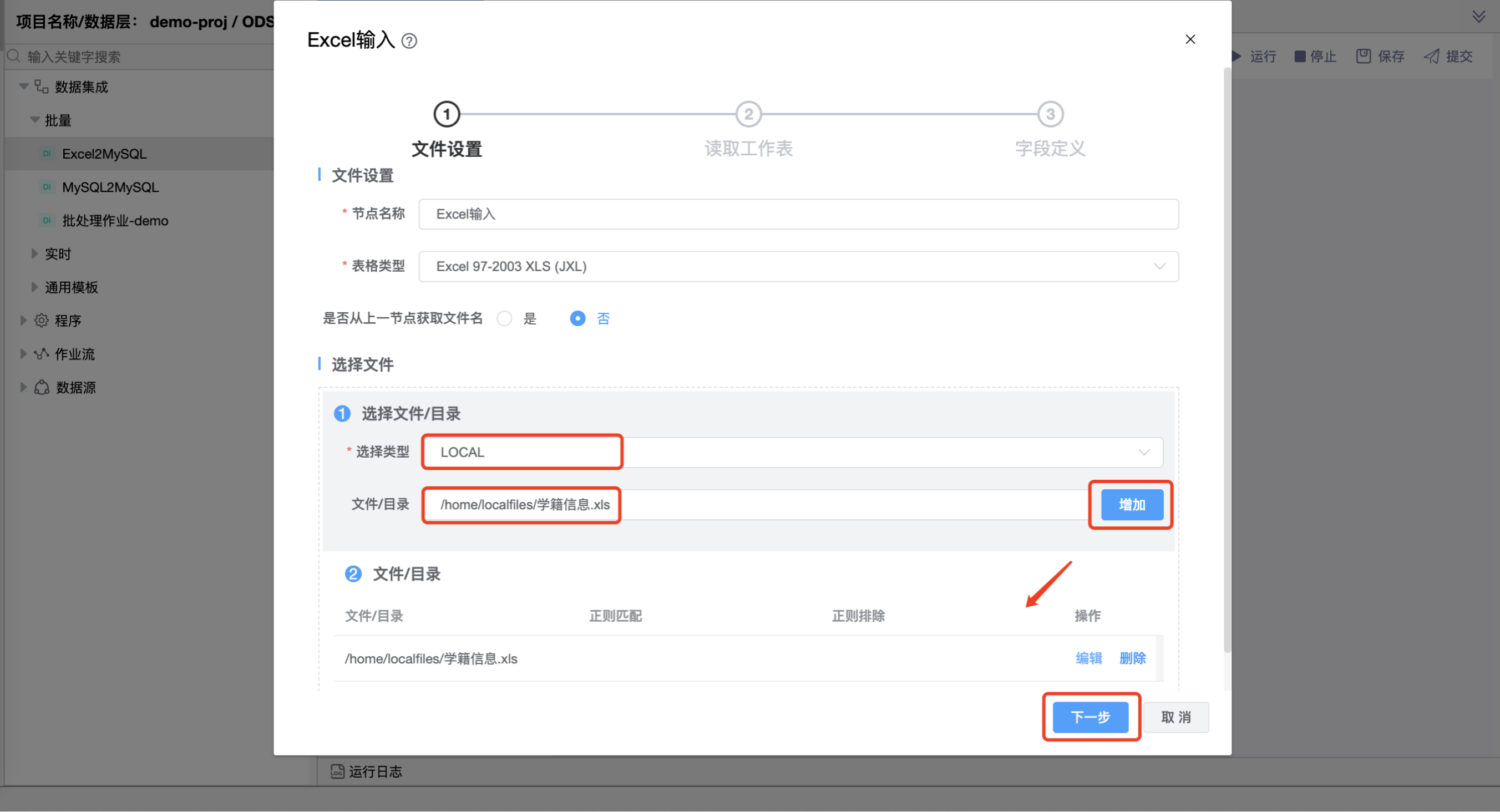Click the 增加 button
The height and width of the screenshot is (812, 1500).
pos(1132,505)
